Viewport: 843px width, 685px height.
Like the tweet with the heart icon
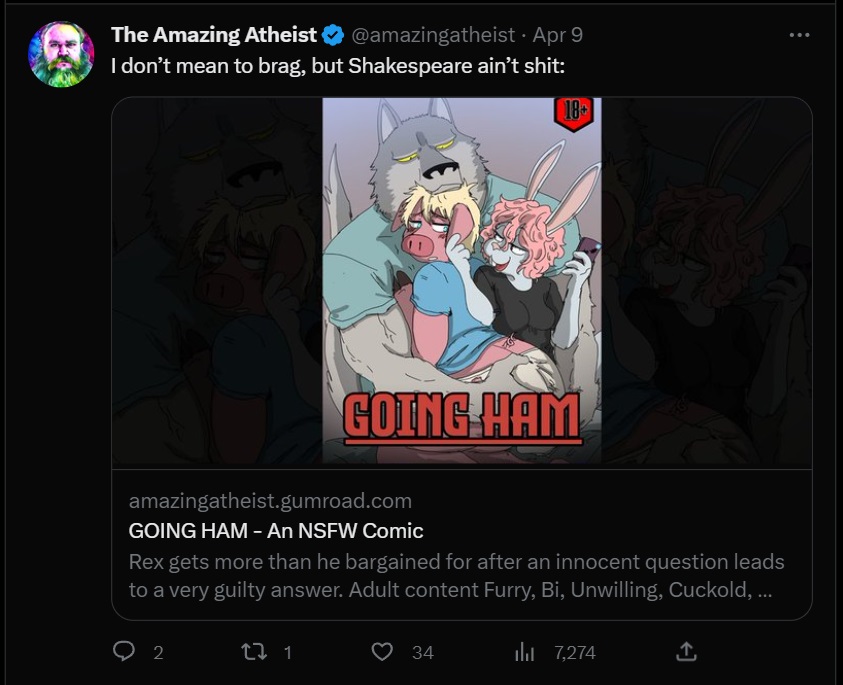[382, 652]
